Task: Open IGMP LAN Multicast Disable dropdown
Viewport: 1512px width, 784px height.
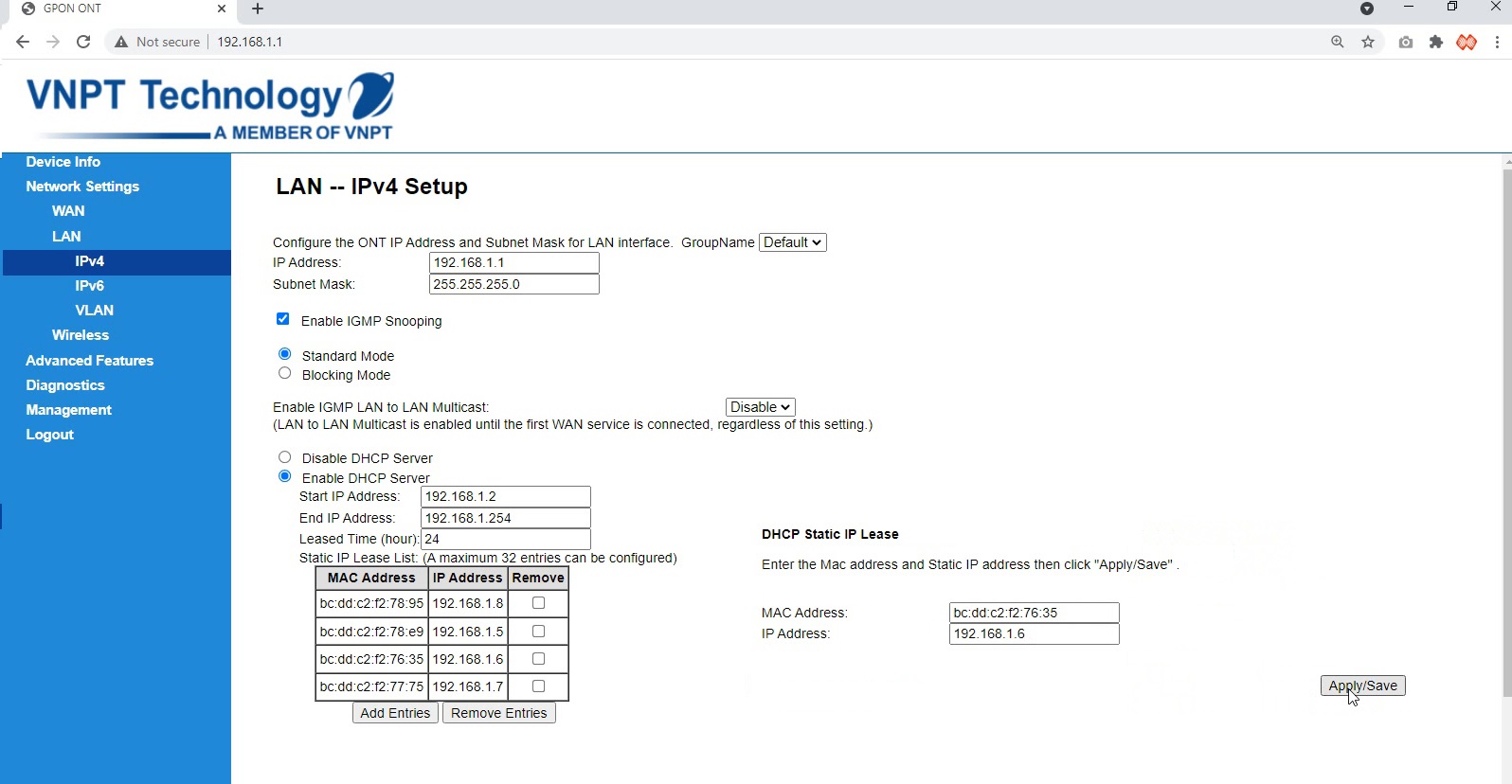Action: point(760,407)
